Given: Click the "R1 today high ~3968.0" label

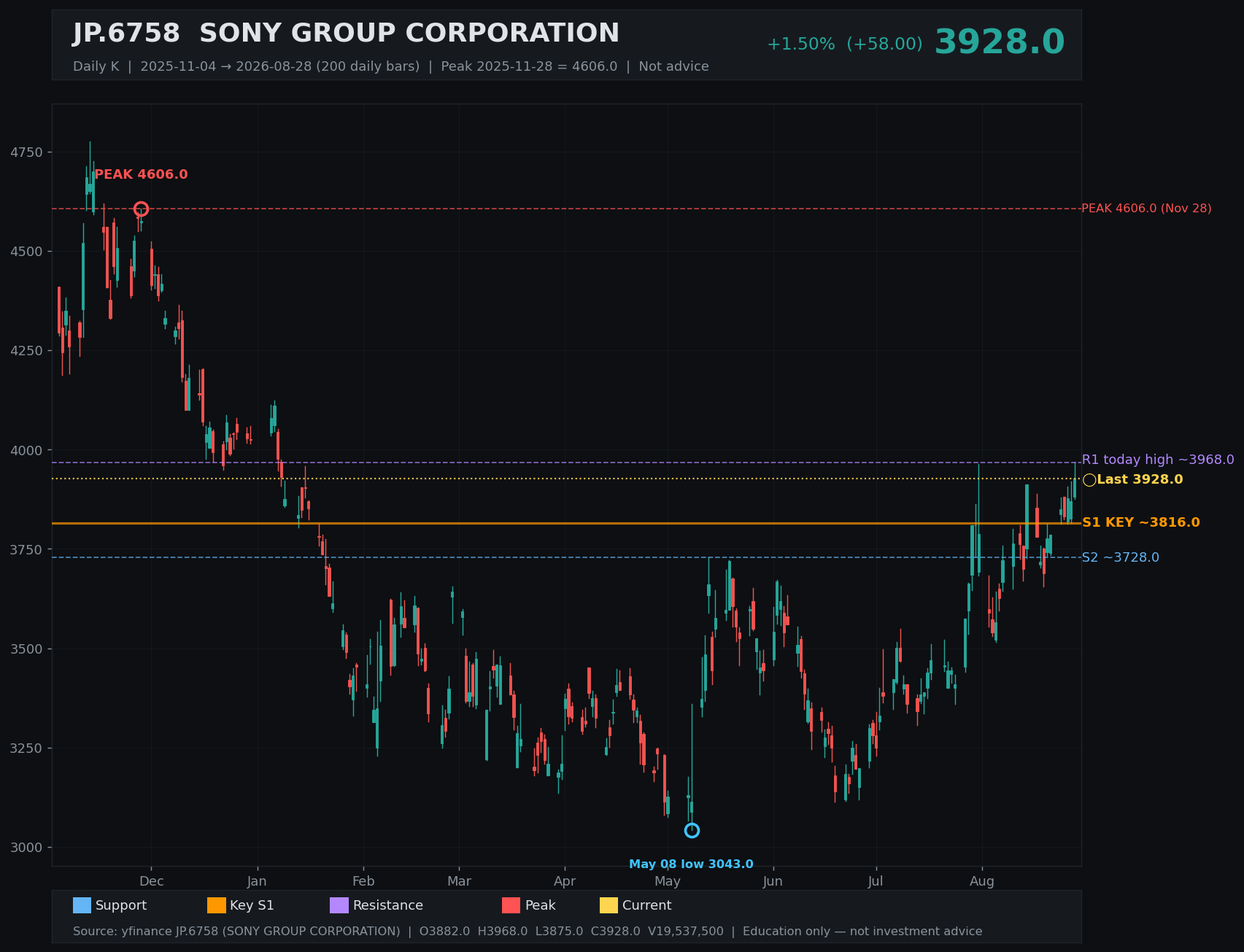Looking at the screenshot, I should (x=1158, y=460).
